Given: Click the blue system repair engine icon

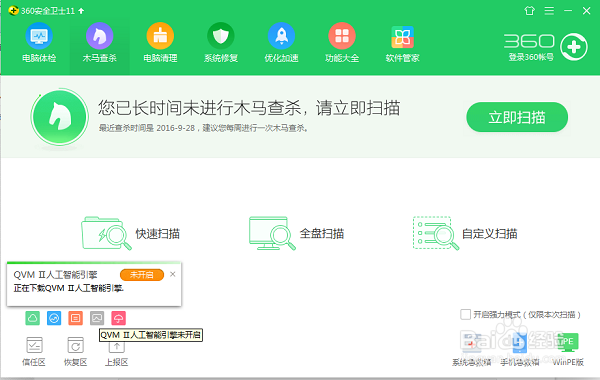Looking at the screenshot, I should (x=54, y=318).
